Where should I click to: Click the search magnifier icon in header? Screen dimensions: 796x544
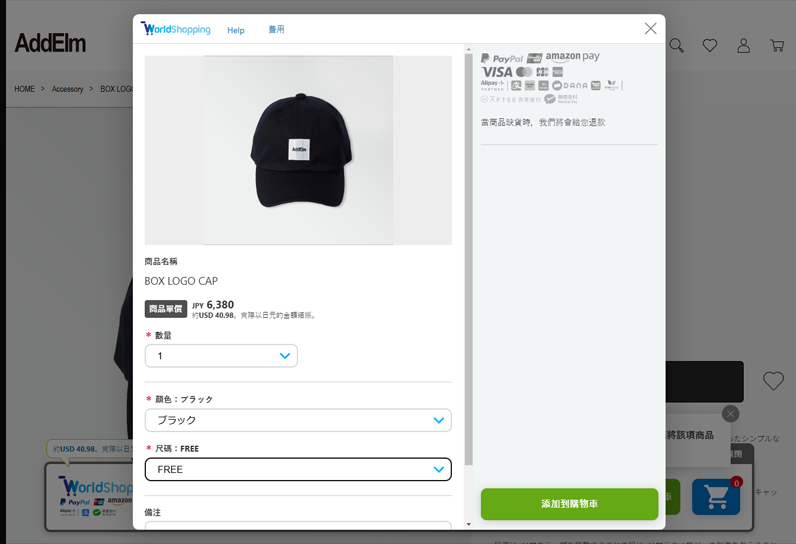click(x=676, y=46)
